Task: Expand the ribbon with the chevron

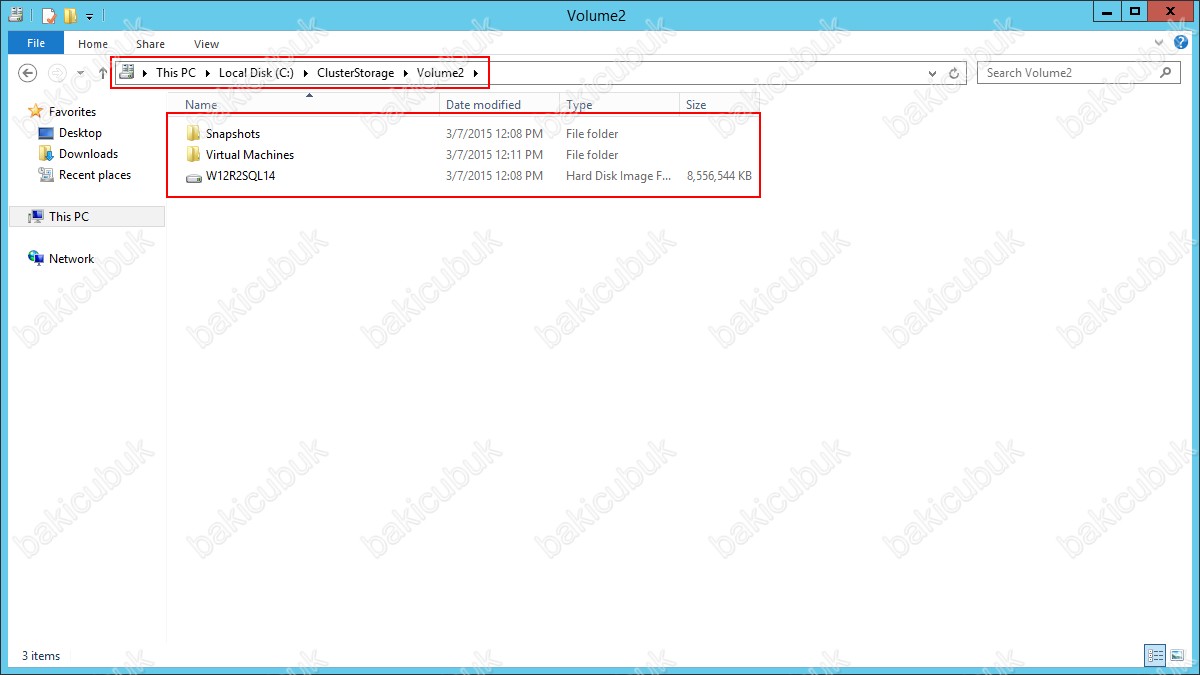Action: click(x=1160, y=43)
